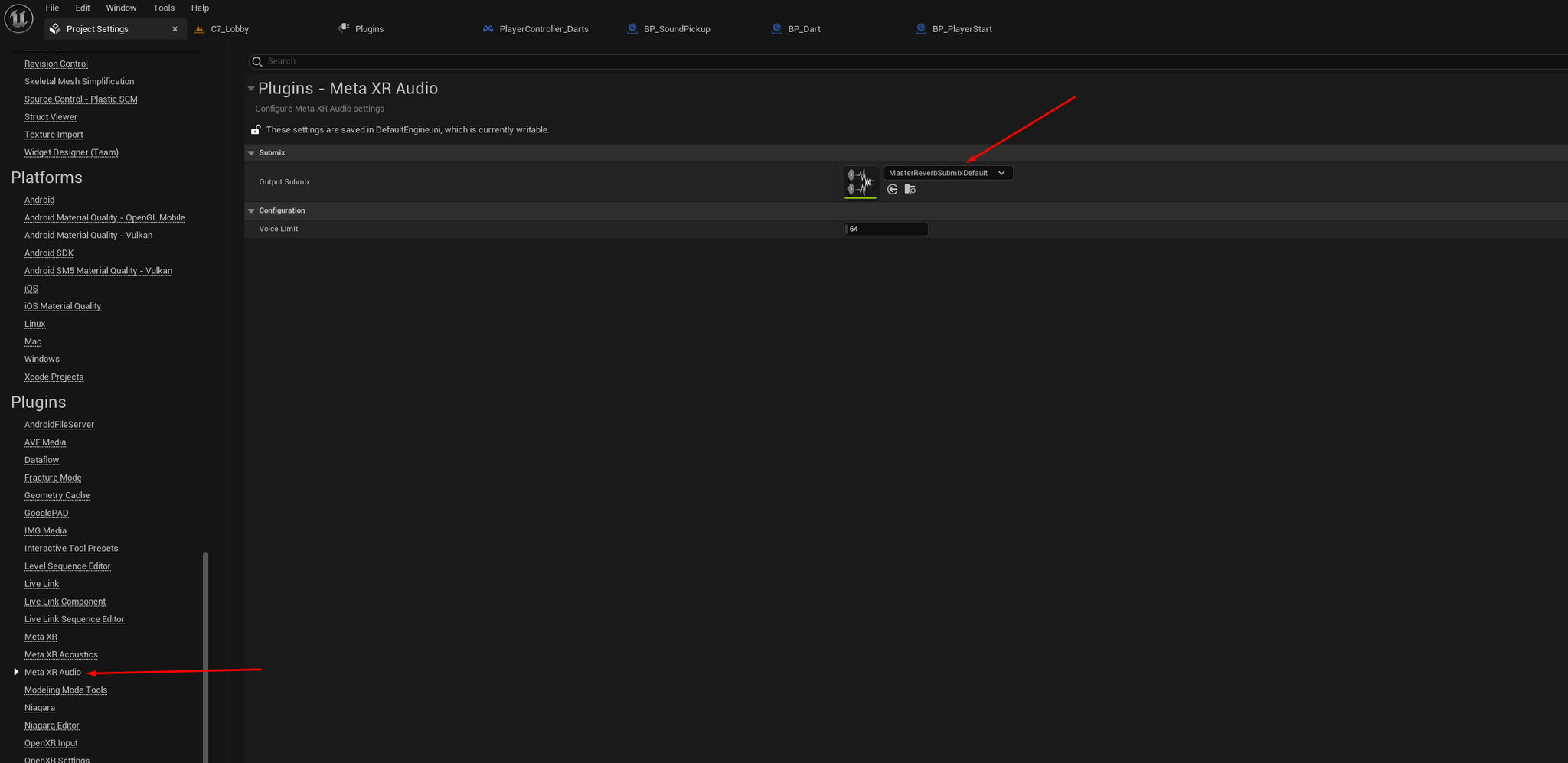Open Windows platform settings
1568x763 pixels.
coord(41,359)
